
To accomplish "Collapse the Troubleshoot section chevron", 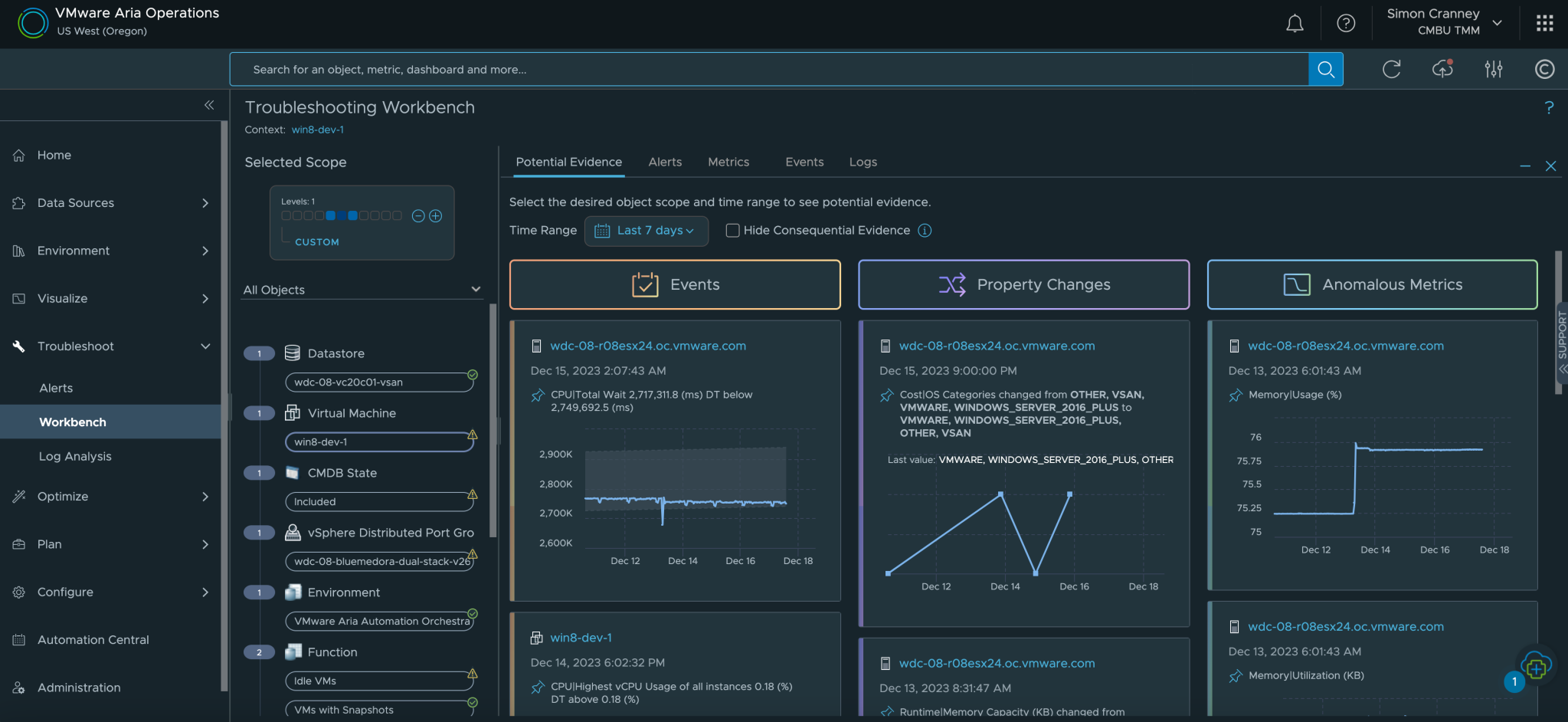I will [x=205, y=346].
